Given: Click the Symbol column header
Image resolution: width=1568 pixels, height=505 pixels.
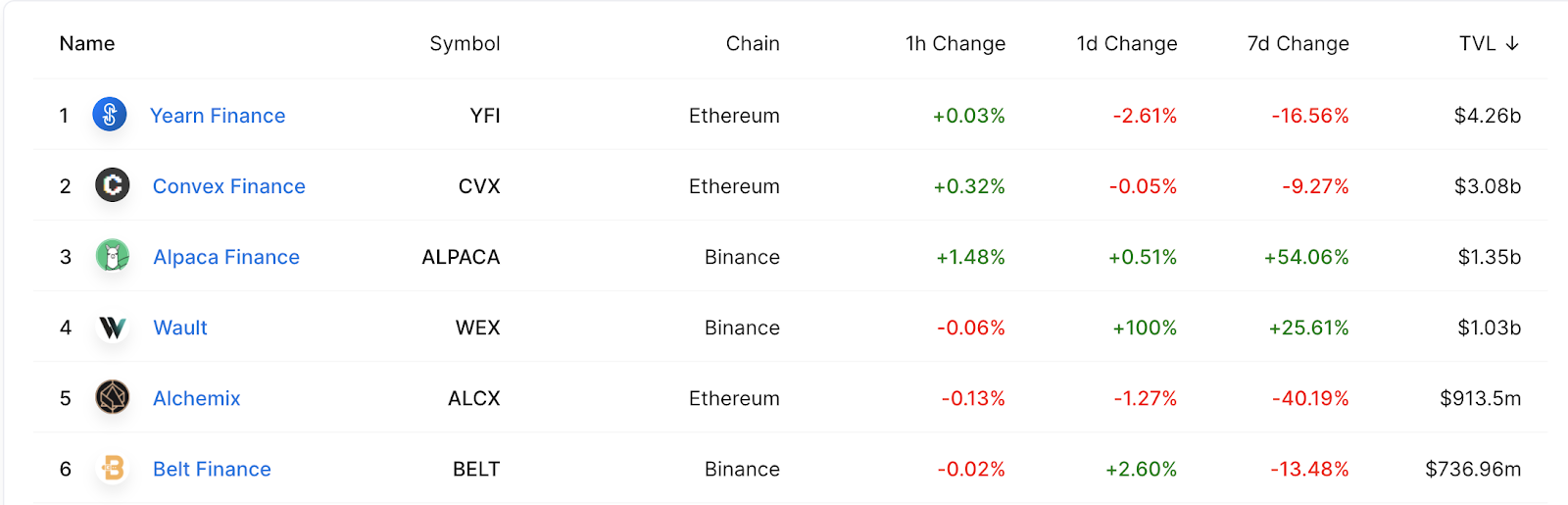Looking at the screenshot, I should 465,43.
